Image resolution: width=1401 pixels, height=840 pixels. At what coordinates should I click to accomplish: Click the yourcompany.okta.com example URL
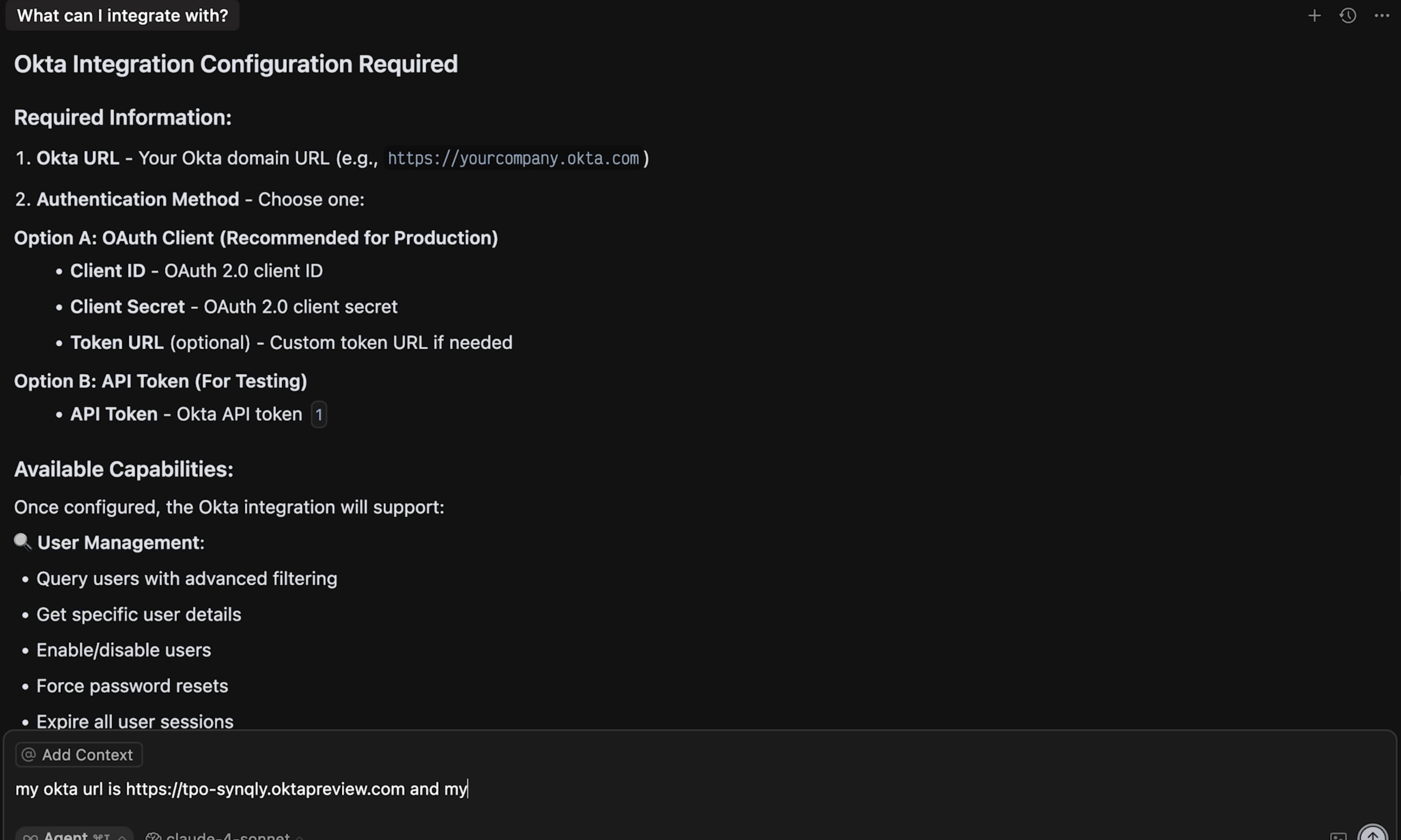[x=513, y=158]
